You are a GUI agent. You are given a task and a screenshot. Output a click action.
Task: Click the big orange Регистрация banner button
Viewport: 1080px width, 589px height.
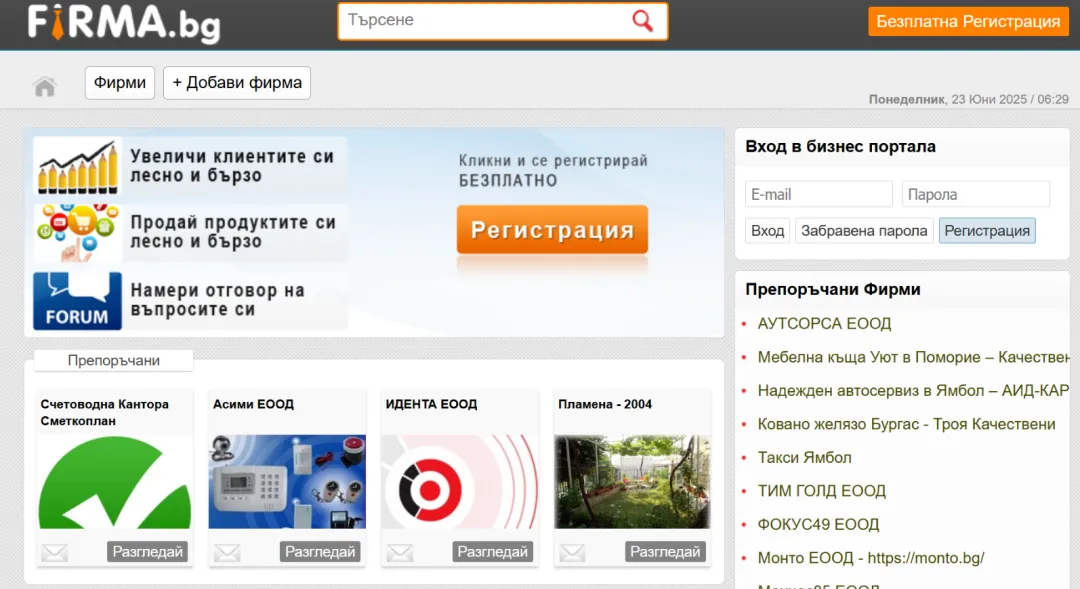pos(552,229)
